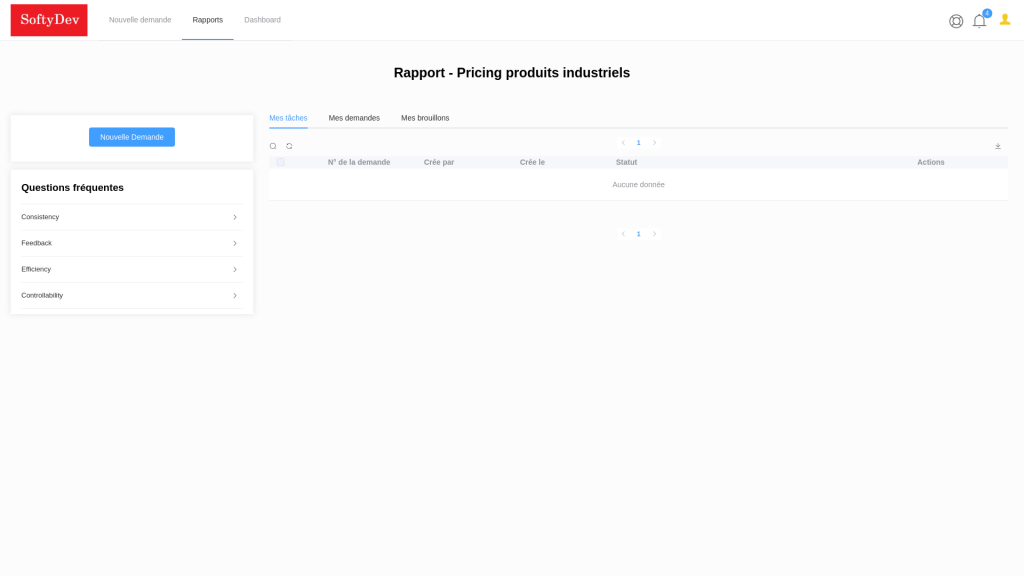This screenshot has height=576, width=1024.
Task: Click the Actions column header
Action: 931,163
